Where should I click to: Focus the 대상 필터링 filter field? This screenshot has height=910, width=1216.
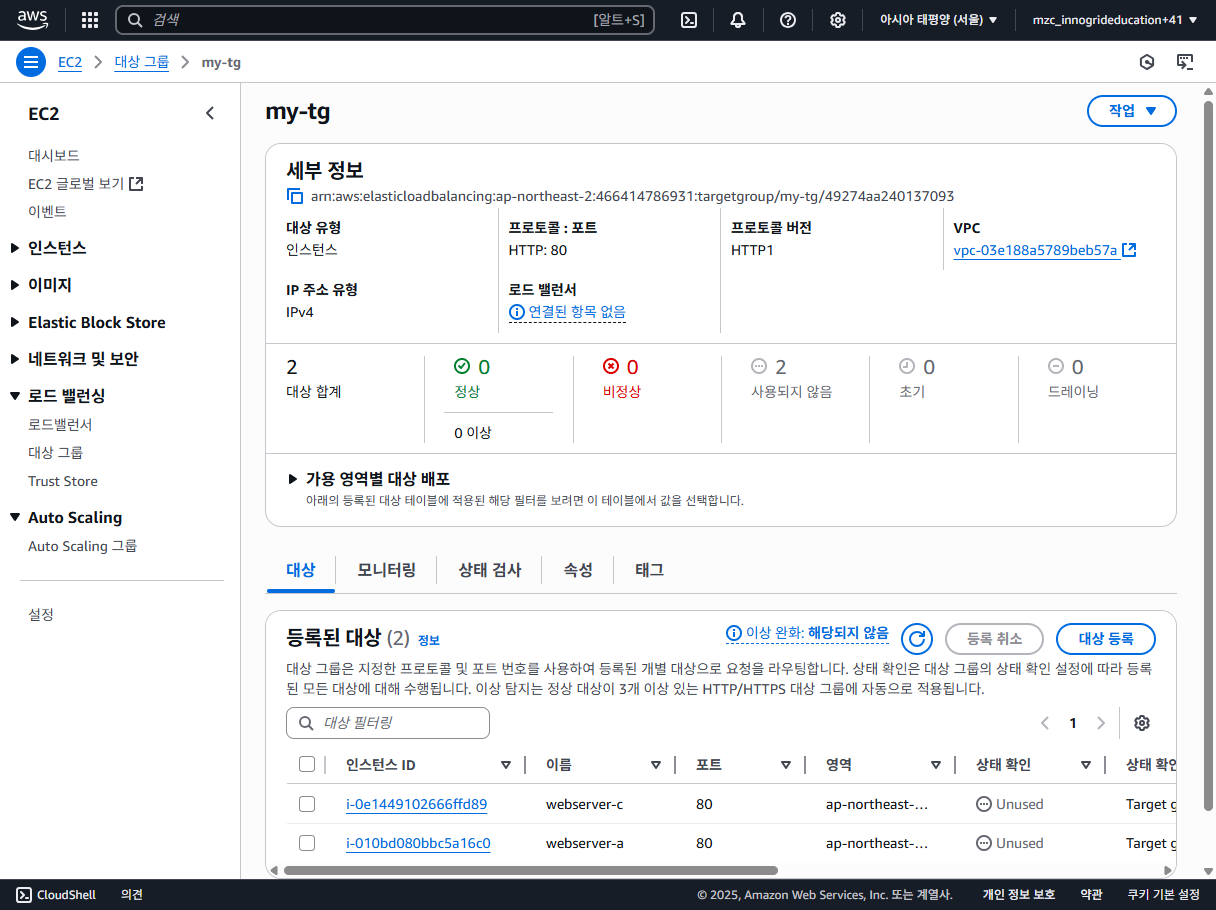(388, 723)
